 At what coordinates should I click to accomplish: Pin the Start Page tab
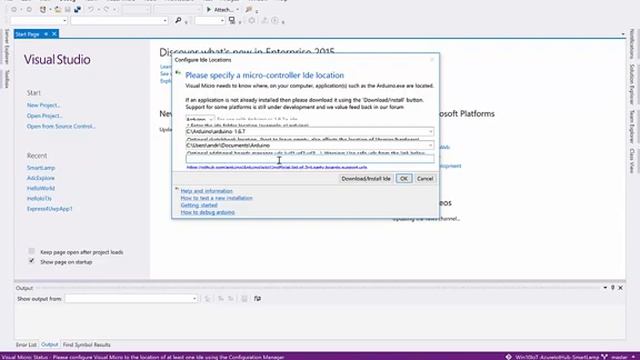(x=46, y=34)
